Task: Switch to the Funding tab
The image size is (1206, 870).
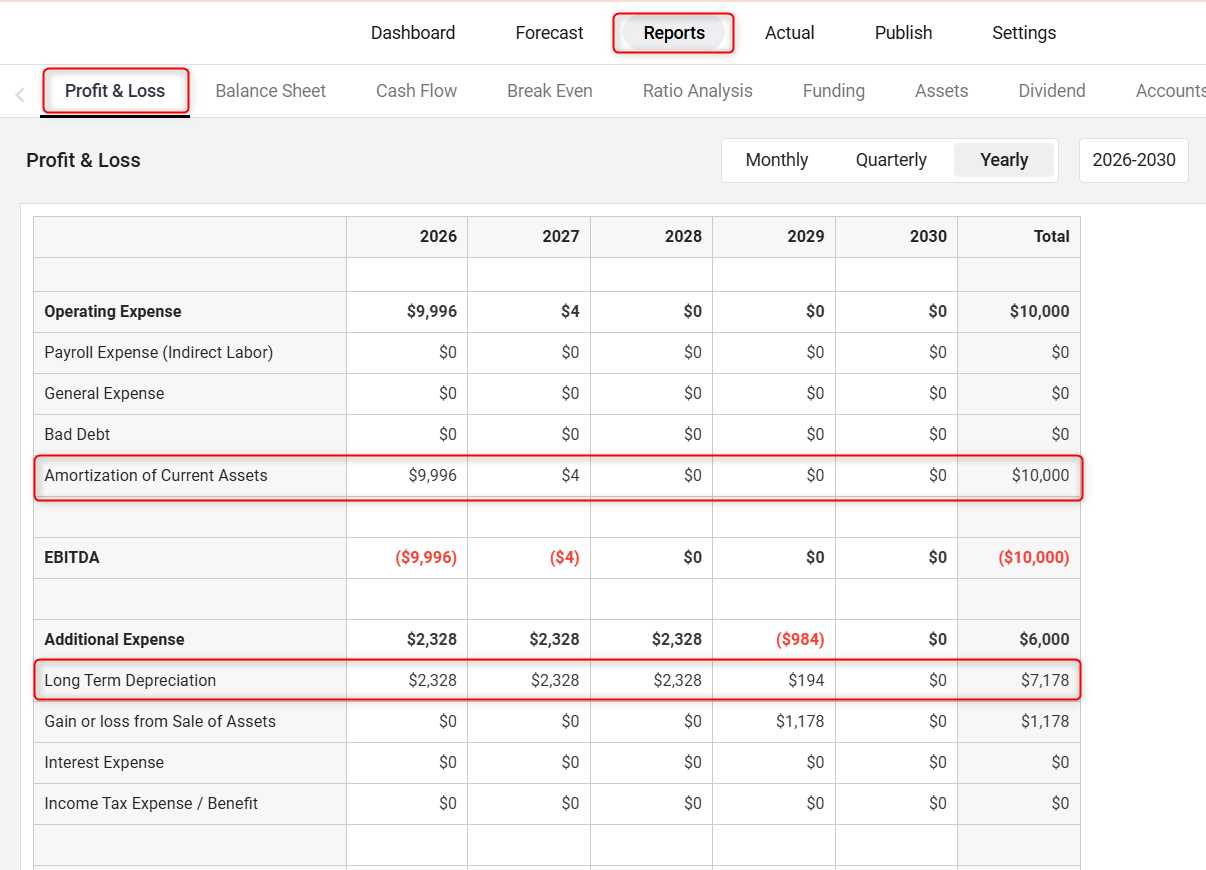Action: click(833, 91)
